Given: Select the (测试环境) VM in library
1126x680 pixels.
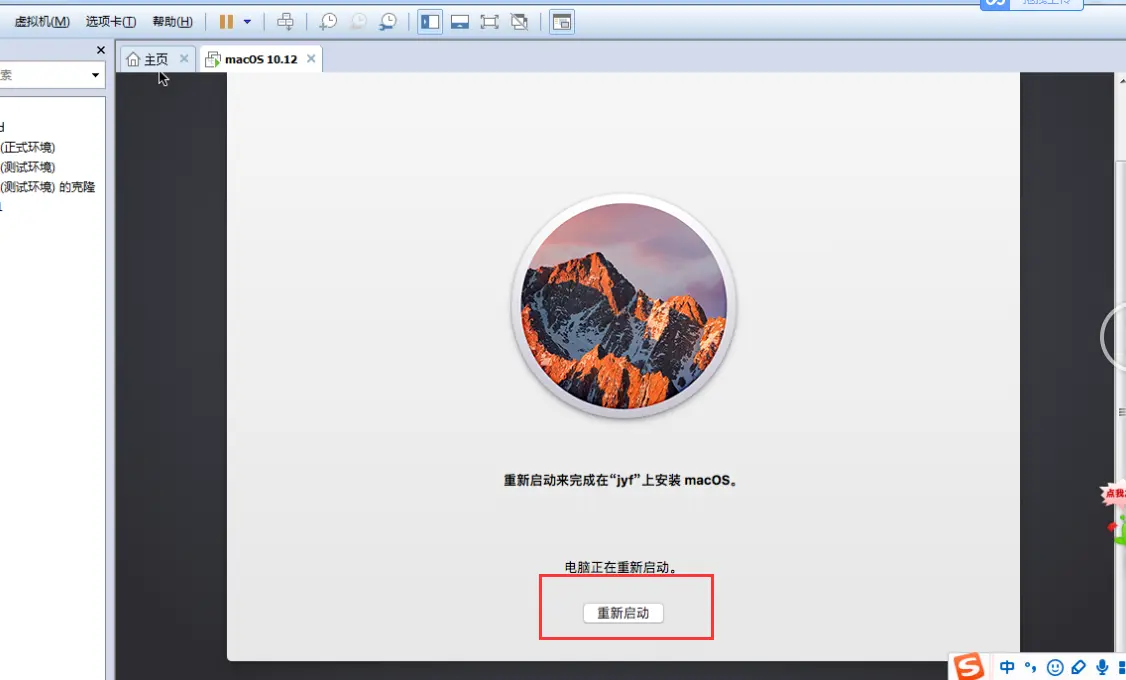Looking at the screenshot, I should coord(27,167).
